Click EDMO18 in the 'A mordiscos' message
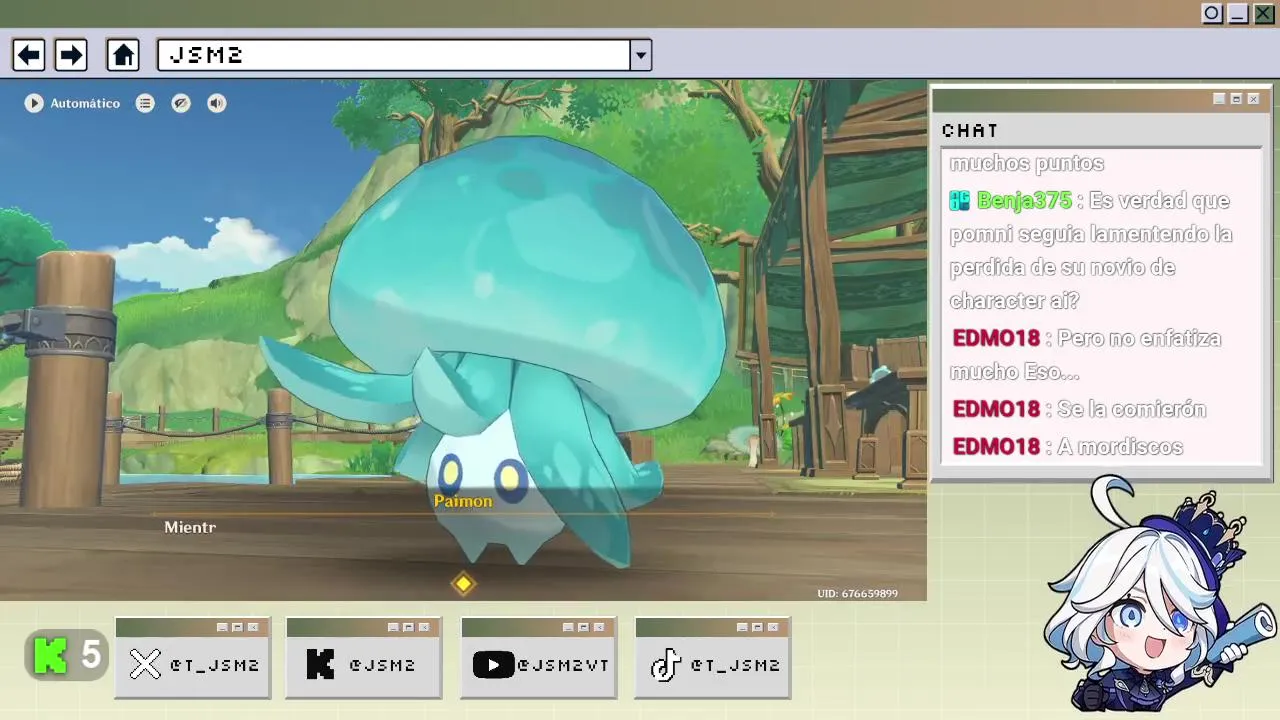This screenshot has height=720, width=1280. point(996,447)
